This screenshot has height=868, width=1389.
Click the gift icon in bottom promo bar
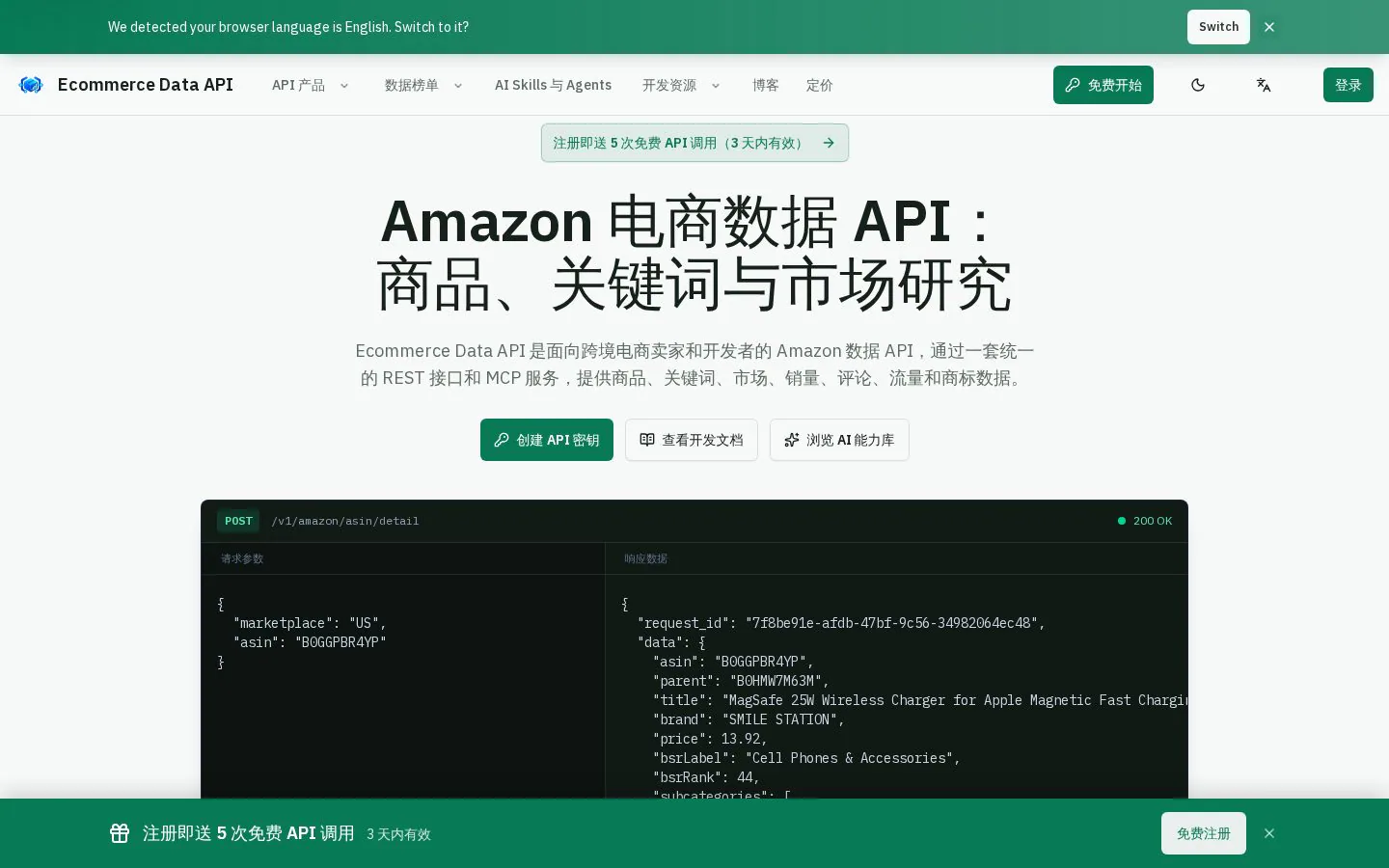pos(120,833)
